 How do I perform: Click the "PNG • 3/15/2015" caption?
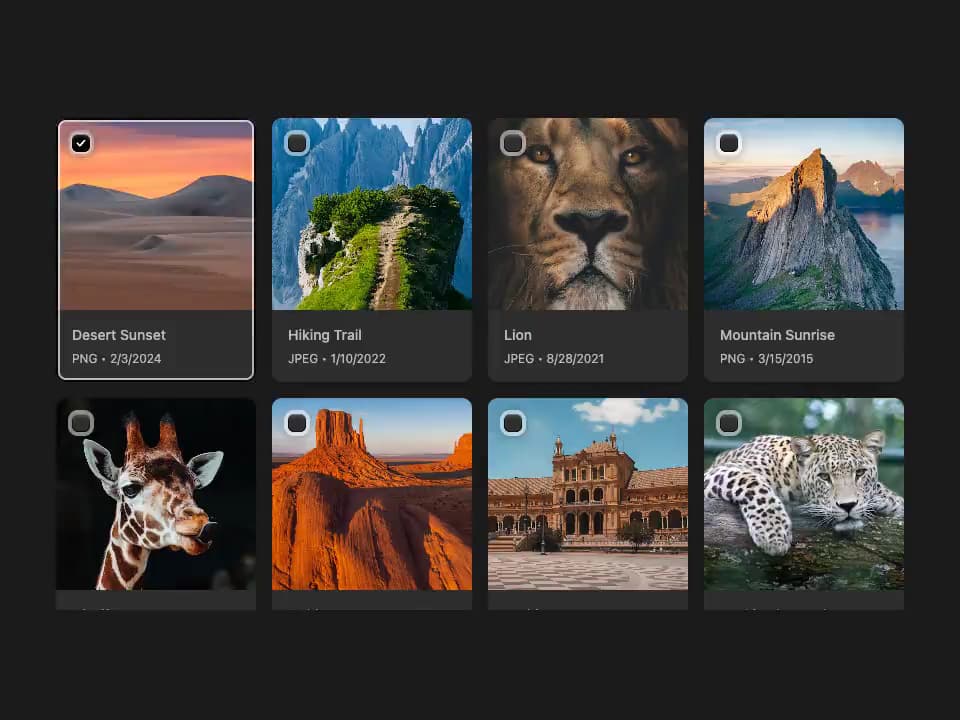pyautogui.click(x=767, y=359)
